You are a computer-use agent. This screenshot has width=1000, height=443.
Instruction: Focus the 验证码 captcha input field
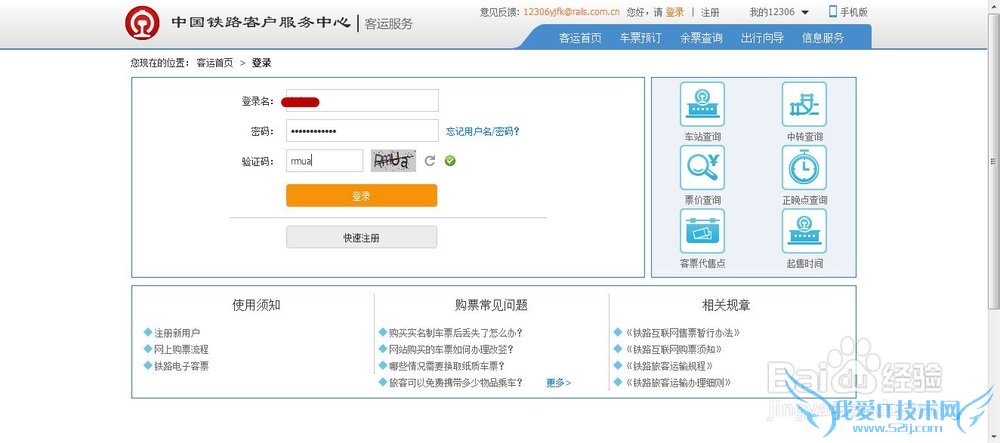tap(325, 161)
